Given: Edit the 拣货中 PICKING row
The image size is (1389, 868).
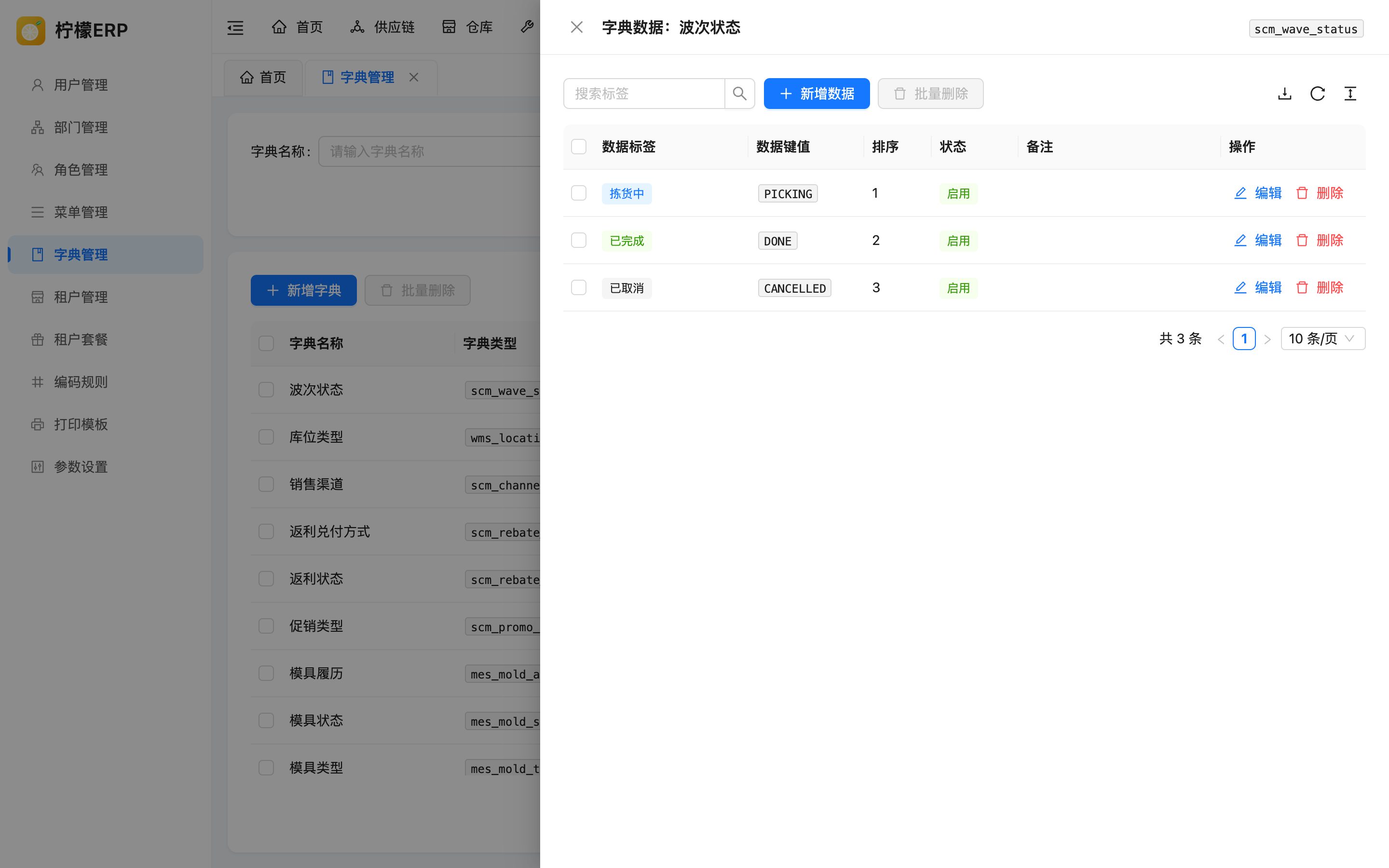Looking at the screenshot, I should 1257,193.
